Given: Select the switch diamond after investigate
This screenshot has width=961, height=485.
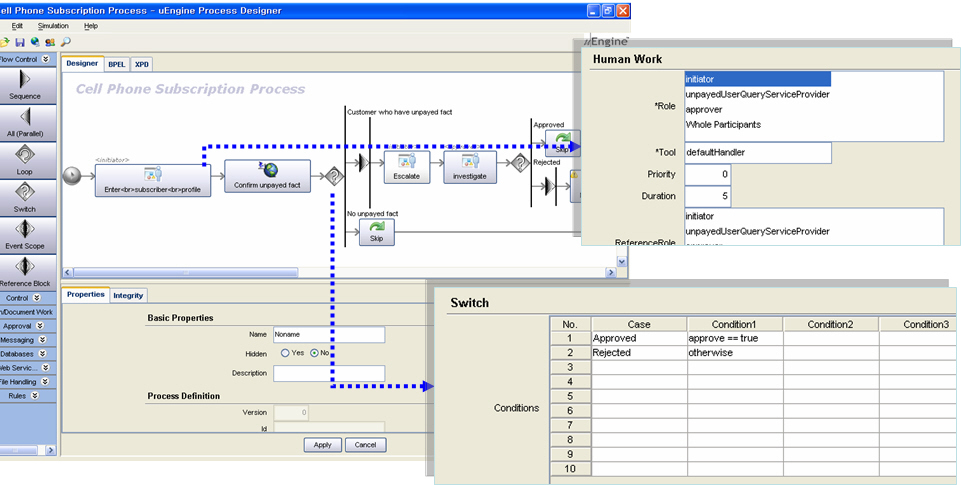Looking at the screenshot, I should point(520,162).
